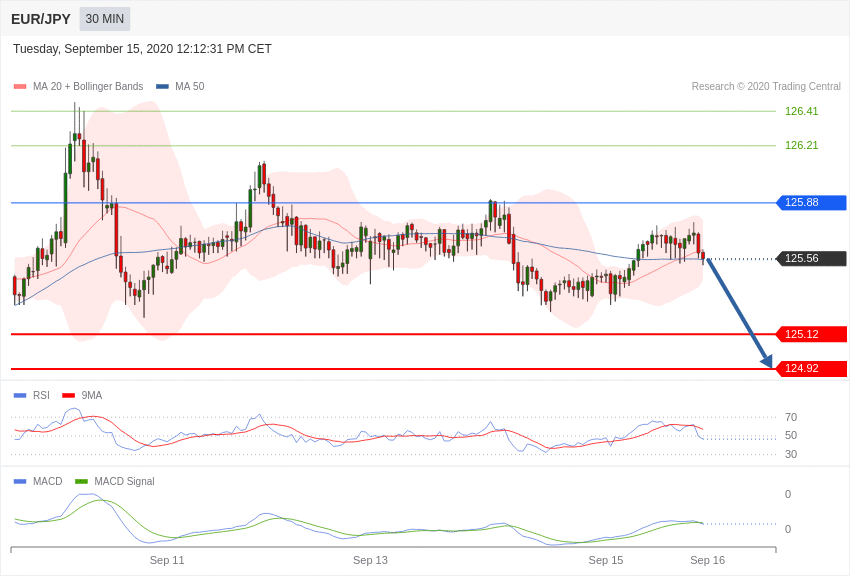Screen dimensions: 850x576
Task: Click the EUR/JPY pair title
Action: [41, 19]
